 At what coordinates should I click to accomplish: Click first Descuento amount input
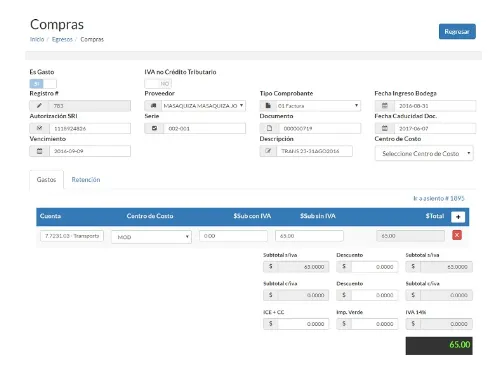(375, 267)
